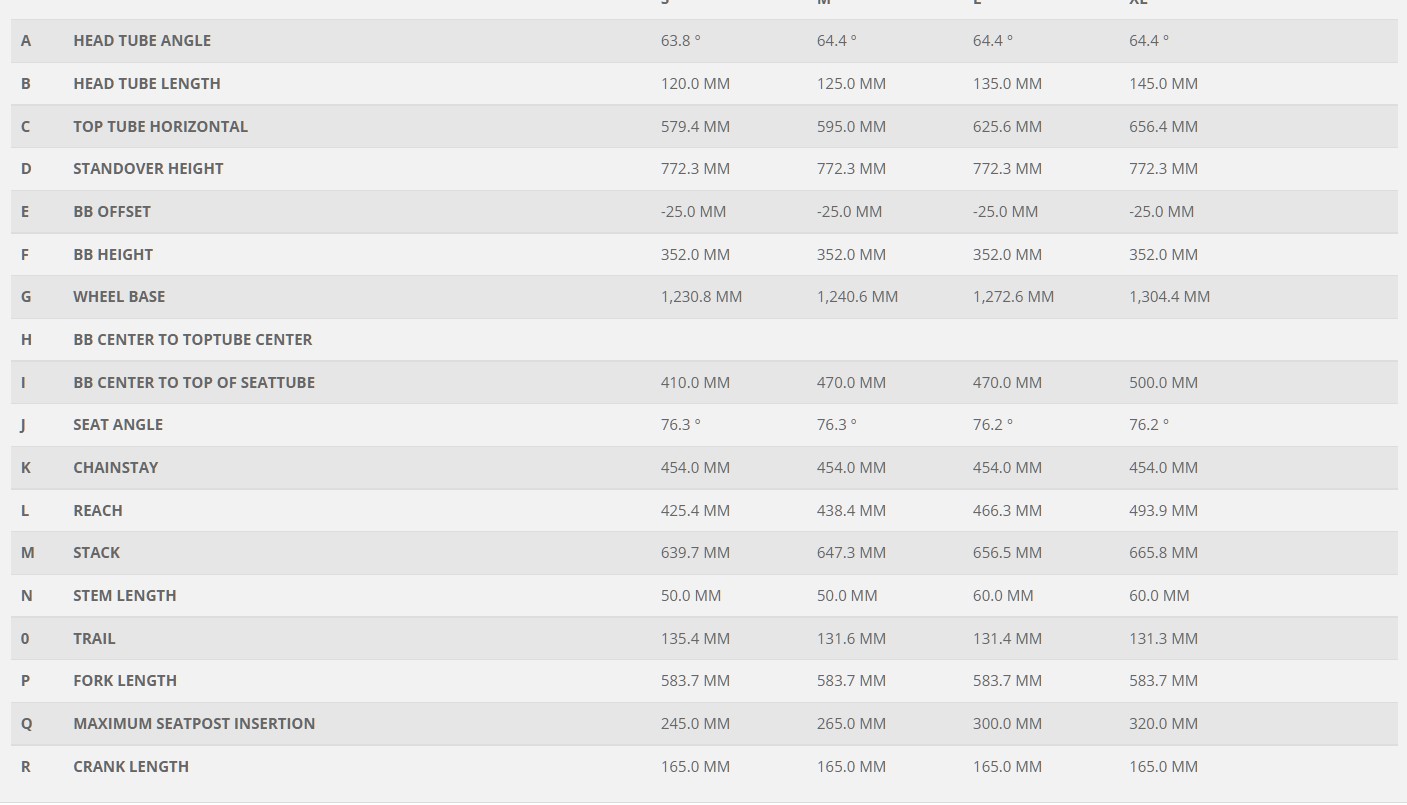Image resolution: width=1407 pixels, height=805 pixels.
Task: Select the STEM LENGTH row label
Action: 125,596
